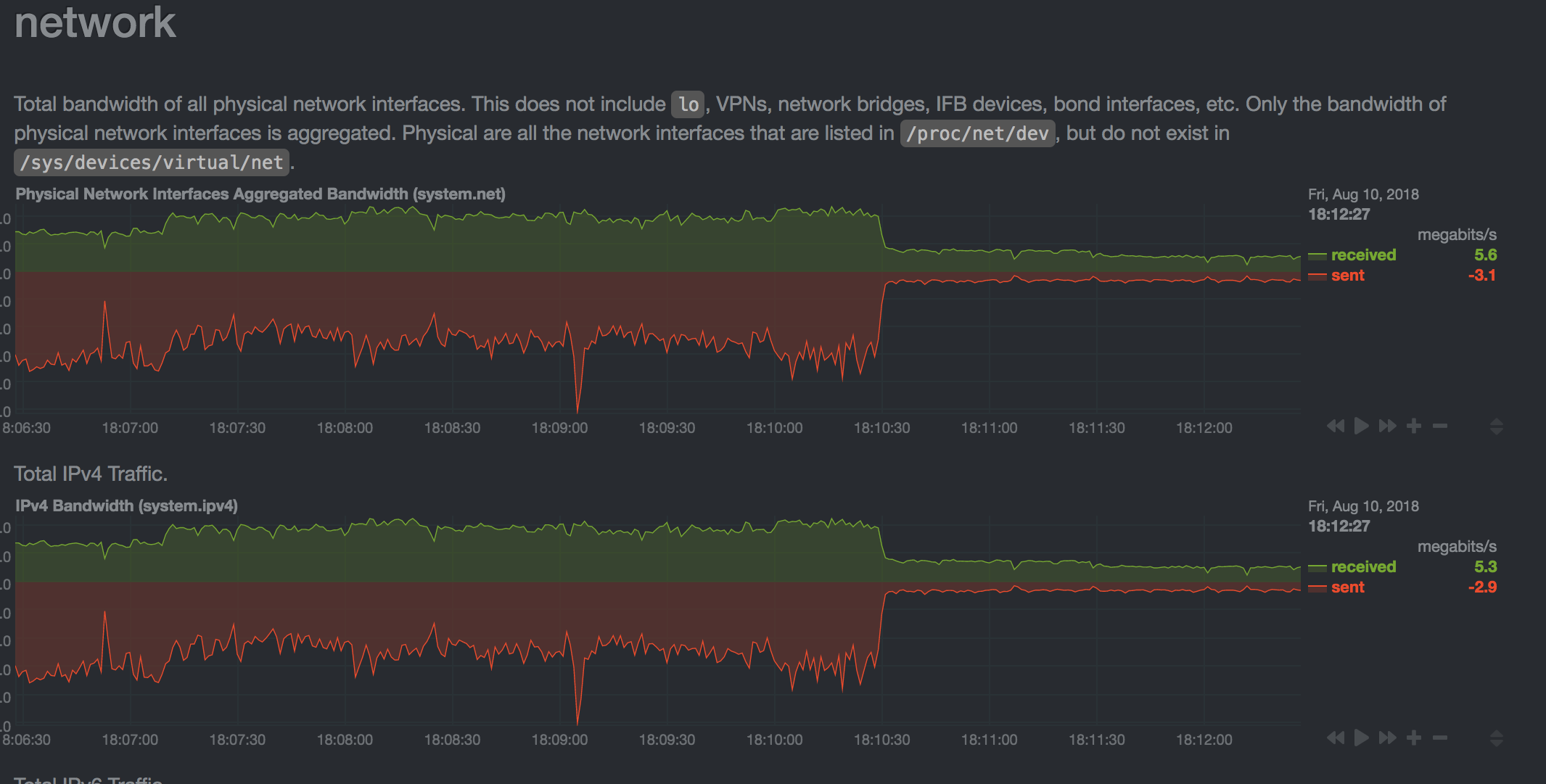This screenshot has height=784, width=1546.
Task: Zoom out the IPv4 Bandwidth chart with minus
Action: pos(1440,738)
